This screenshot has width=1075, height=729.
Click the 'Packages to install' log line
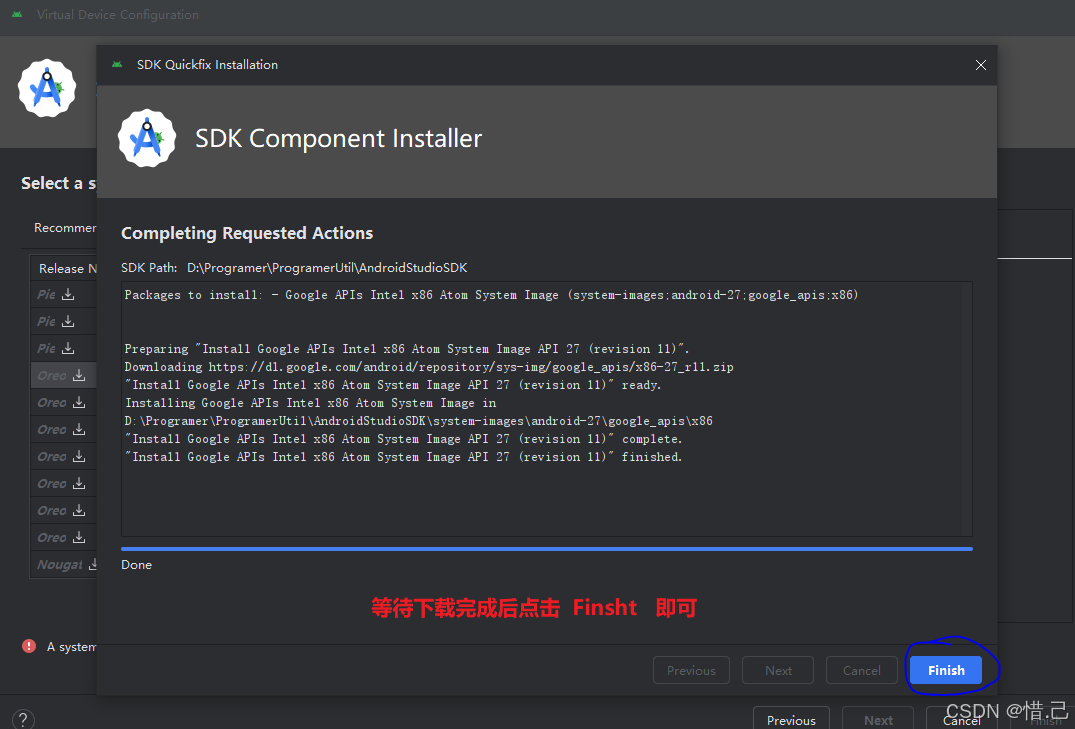pos(491,295)
